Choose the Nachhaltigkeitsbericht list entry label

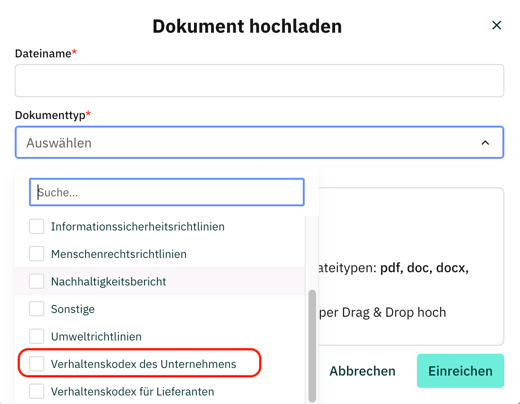coord(108,282)
